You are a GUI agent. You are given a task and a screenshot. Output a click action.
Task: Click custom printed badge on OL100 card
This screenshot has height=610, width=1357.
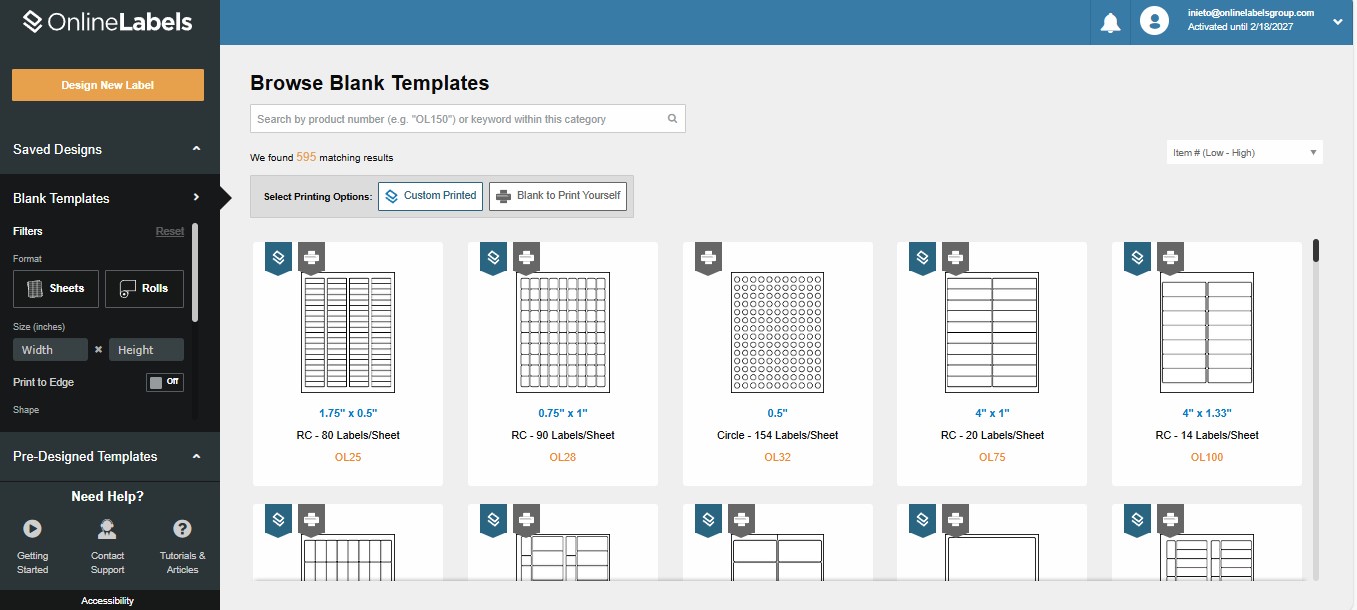(1137, 257)
